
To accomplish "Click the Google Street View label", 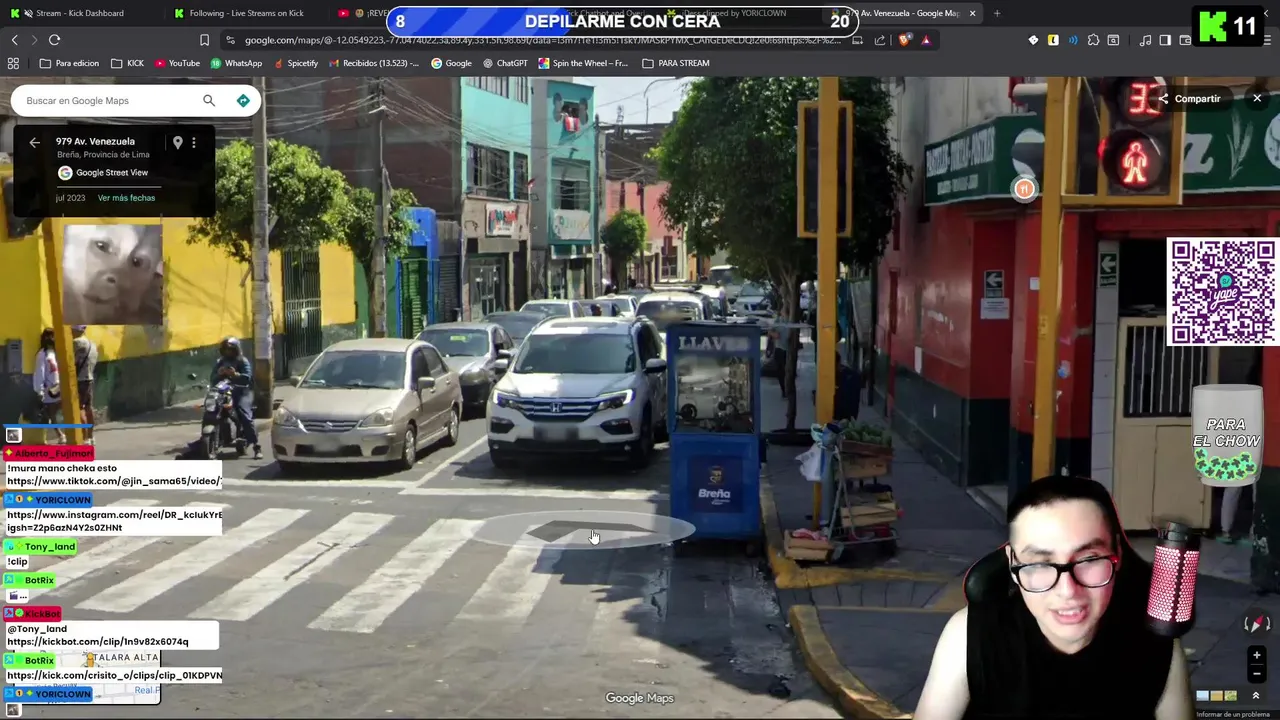I will 112,173.
